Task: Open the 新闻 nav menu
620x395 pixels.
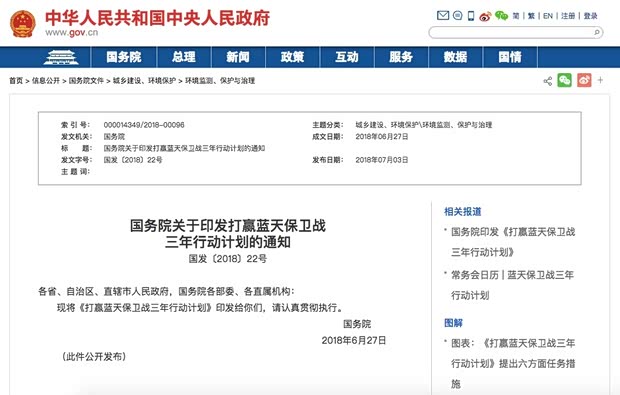Action: tap(238, 57)
